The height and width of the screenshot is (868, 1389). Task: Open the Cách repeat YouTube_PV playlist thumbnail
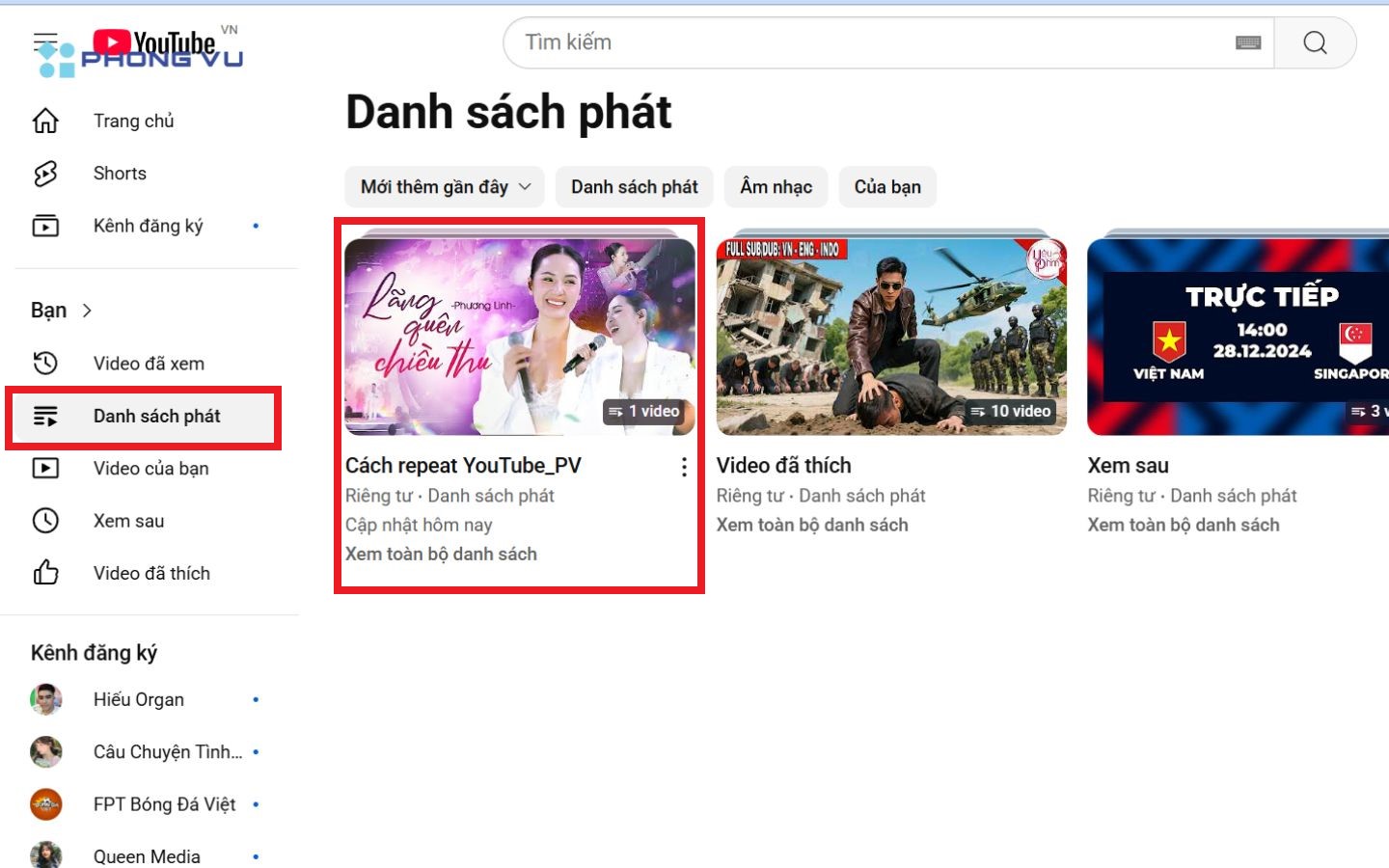pyautogui.click(x=519, y=334)
